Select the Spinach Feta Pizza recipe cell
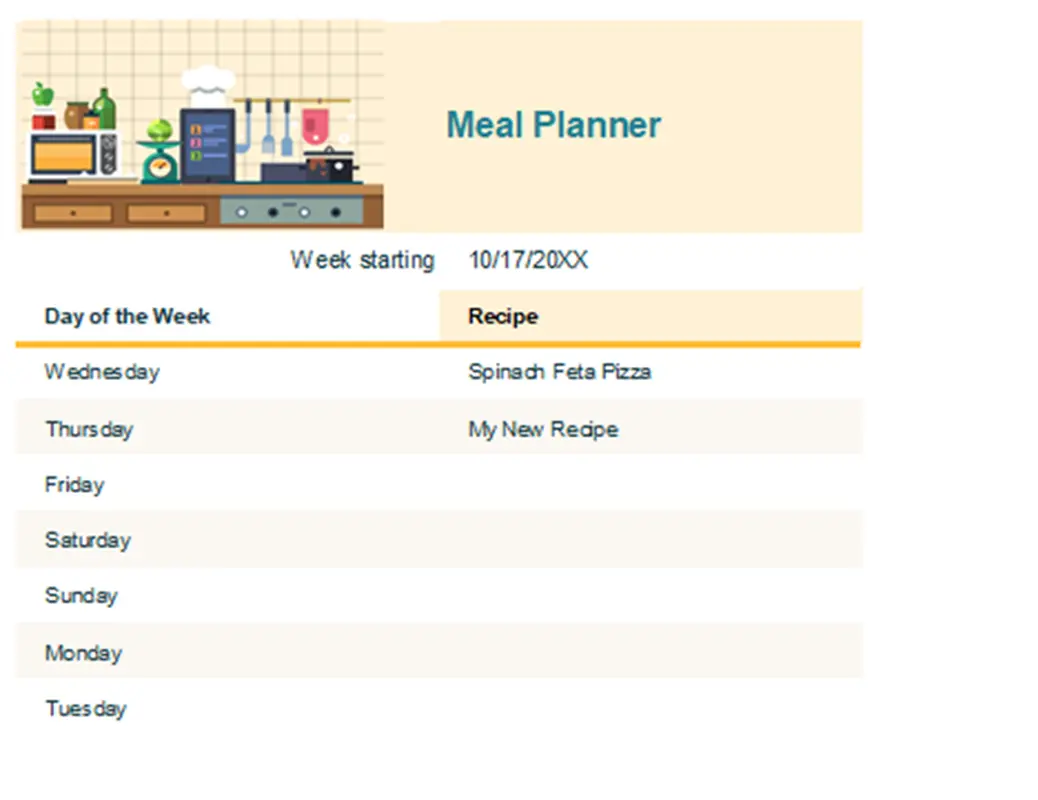 (559, 372)
